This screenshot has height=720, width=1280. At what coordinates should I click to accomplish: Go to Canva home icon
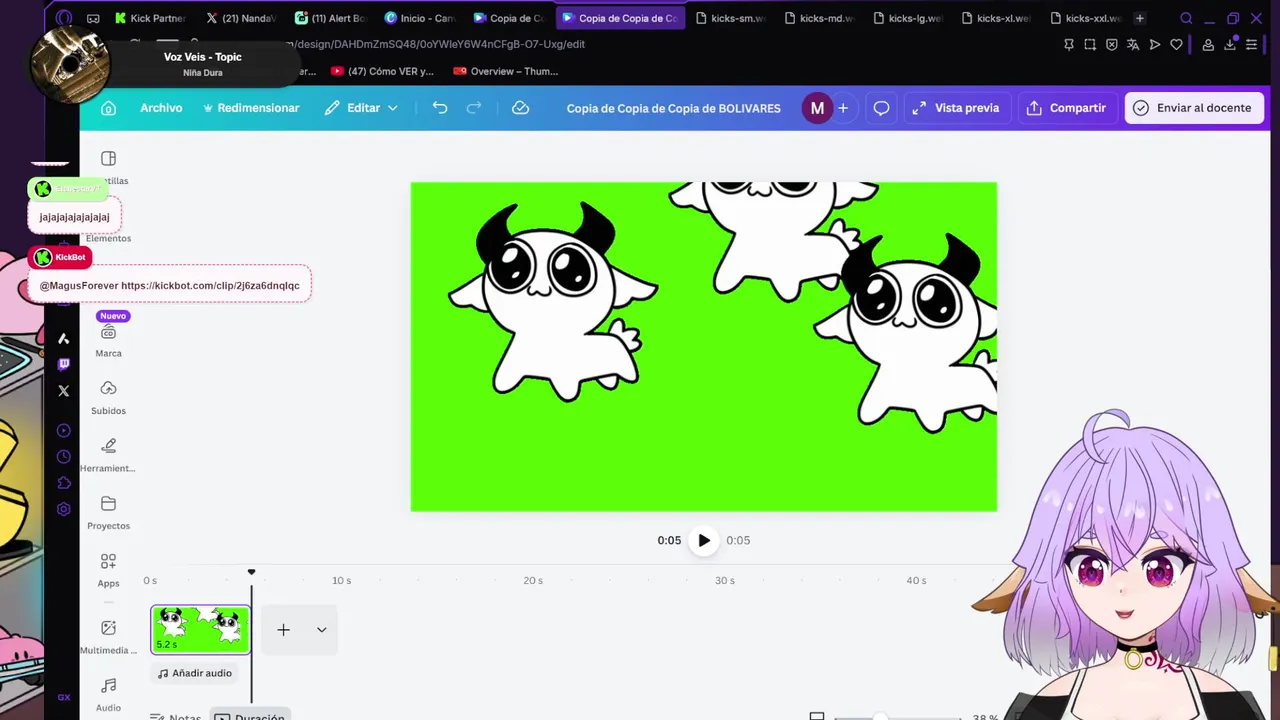coord(108,108)
